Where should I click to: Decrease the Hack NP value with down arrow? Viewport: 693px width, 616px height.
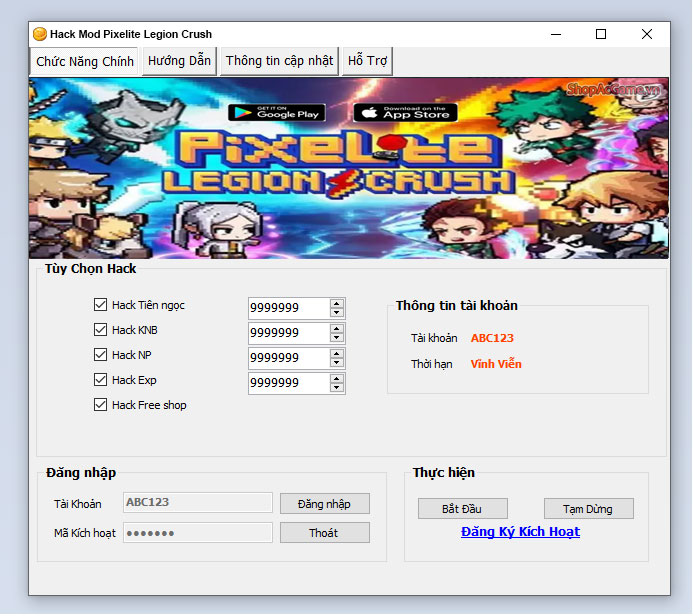pos(336,363)
